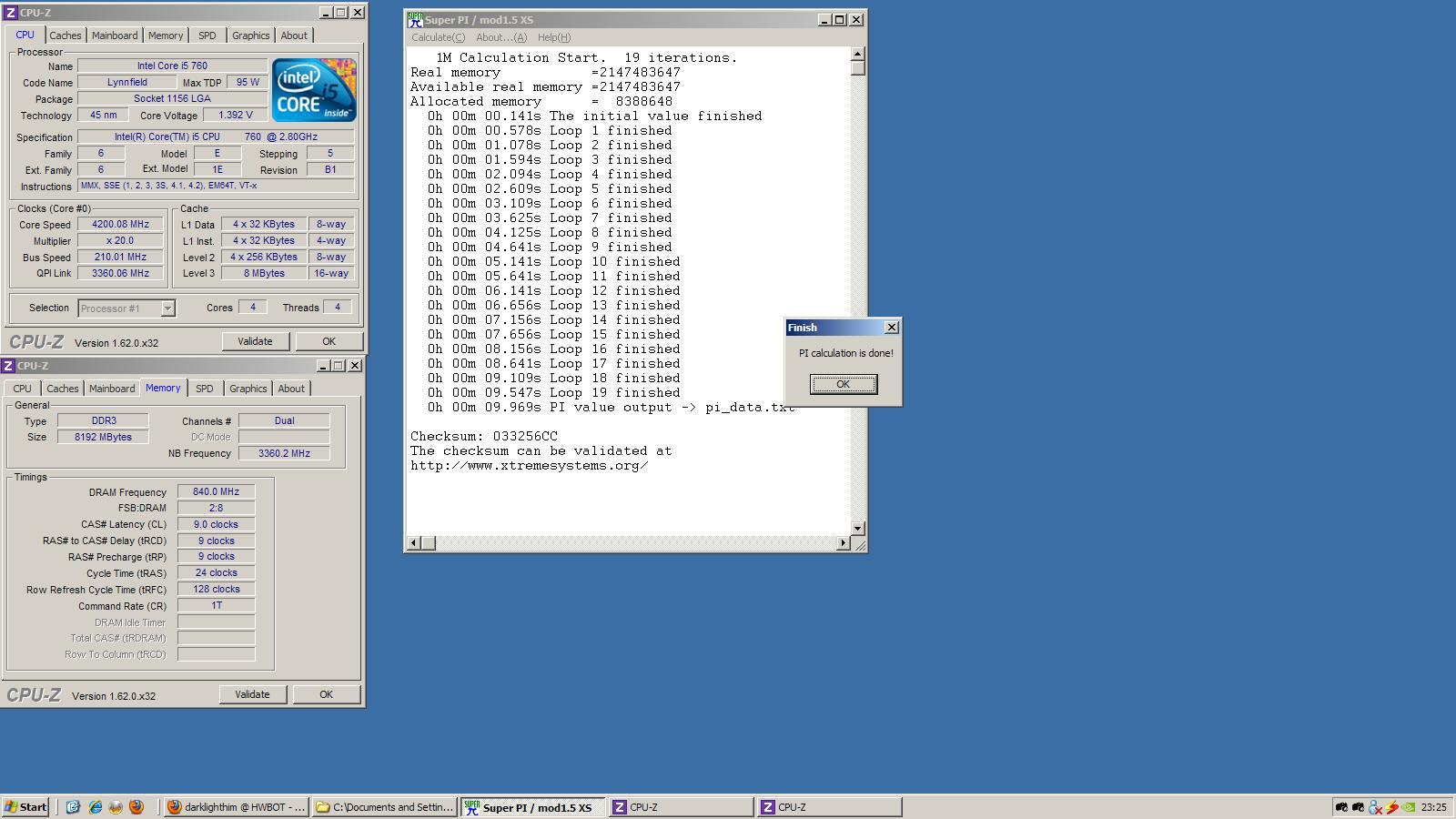The height and width of the screenshot is (819, 1456).
Task: Click the Super PI horizontal scrollbar left arrow
Action: tap(414, 543)
